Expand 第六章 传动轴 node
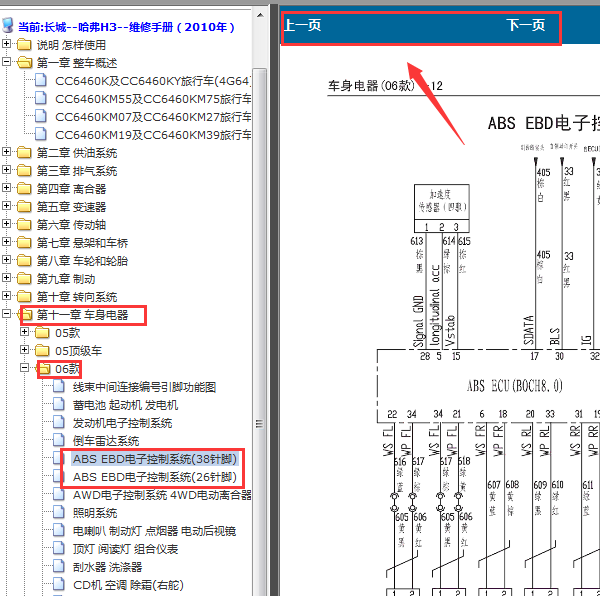Viewport: 600px width, 596px height. click(x=7, y=223)
